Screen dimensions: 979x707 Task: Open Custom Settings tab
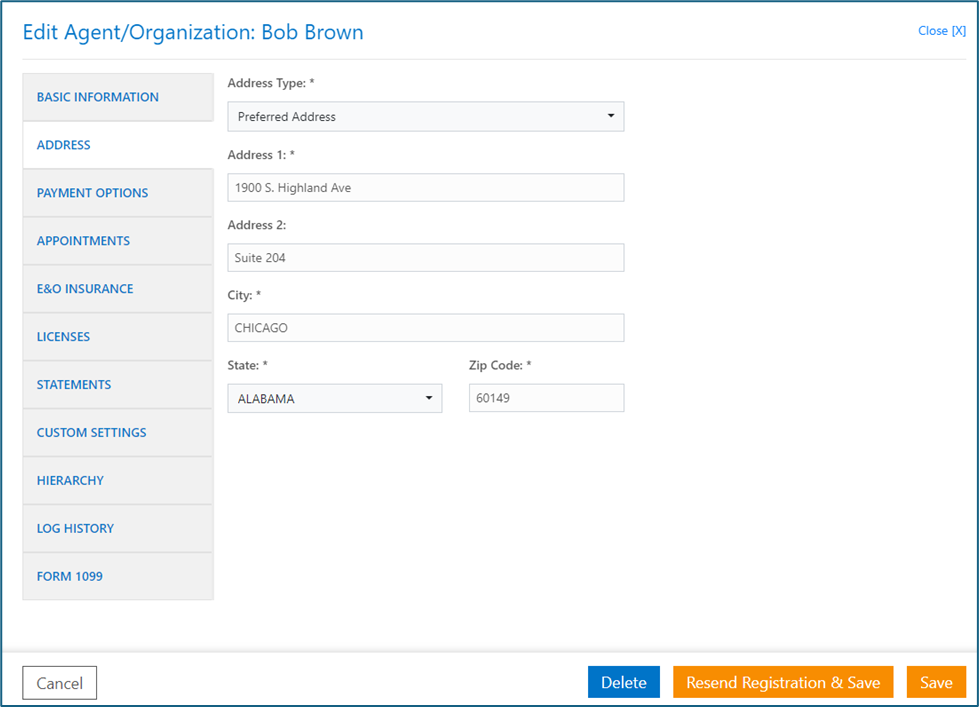point(118,433)
